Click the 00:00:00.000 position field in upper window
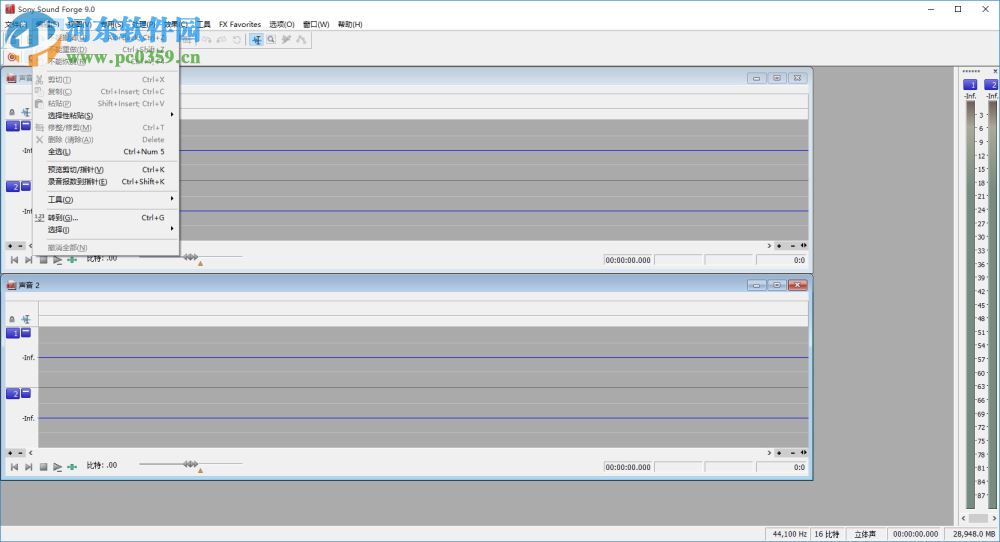 tap(628, 260)
